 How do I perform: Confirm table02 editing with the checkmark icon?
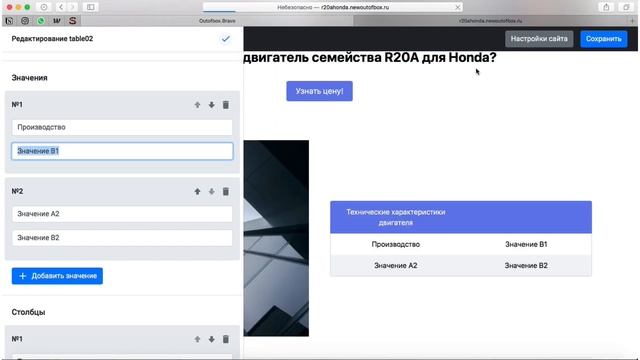pyautogui.click(x=226, y=39)
